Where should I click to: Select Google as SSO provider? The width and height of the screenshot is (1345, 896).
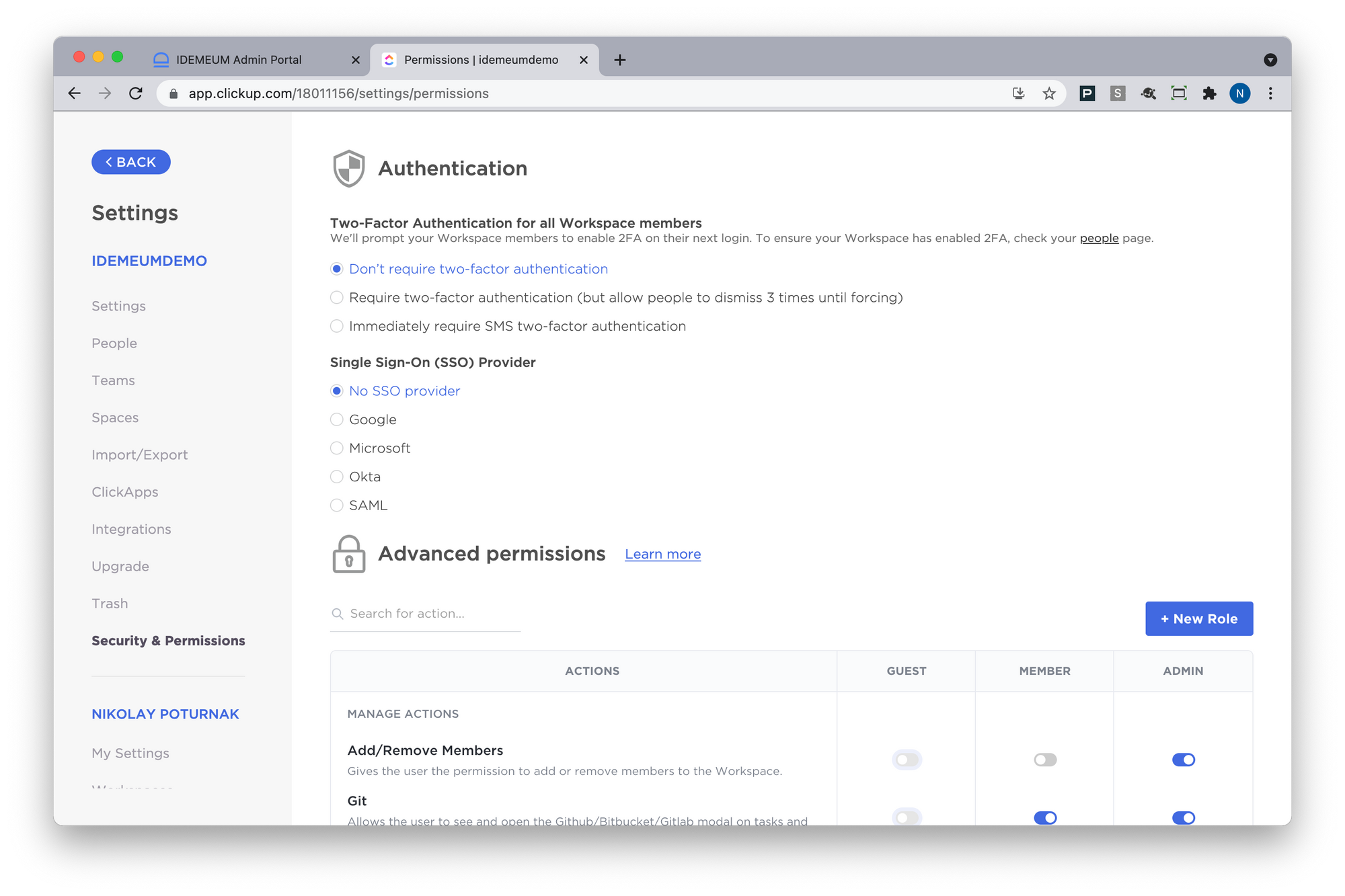[337, 419]
